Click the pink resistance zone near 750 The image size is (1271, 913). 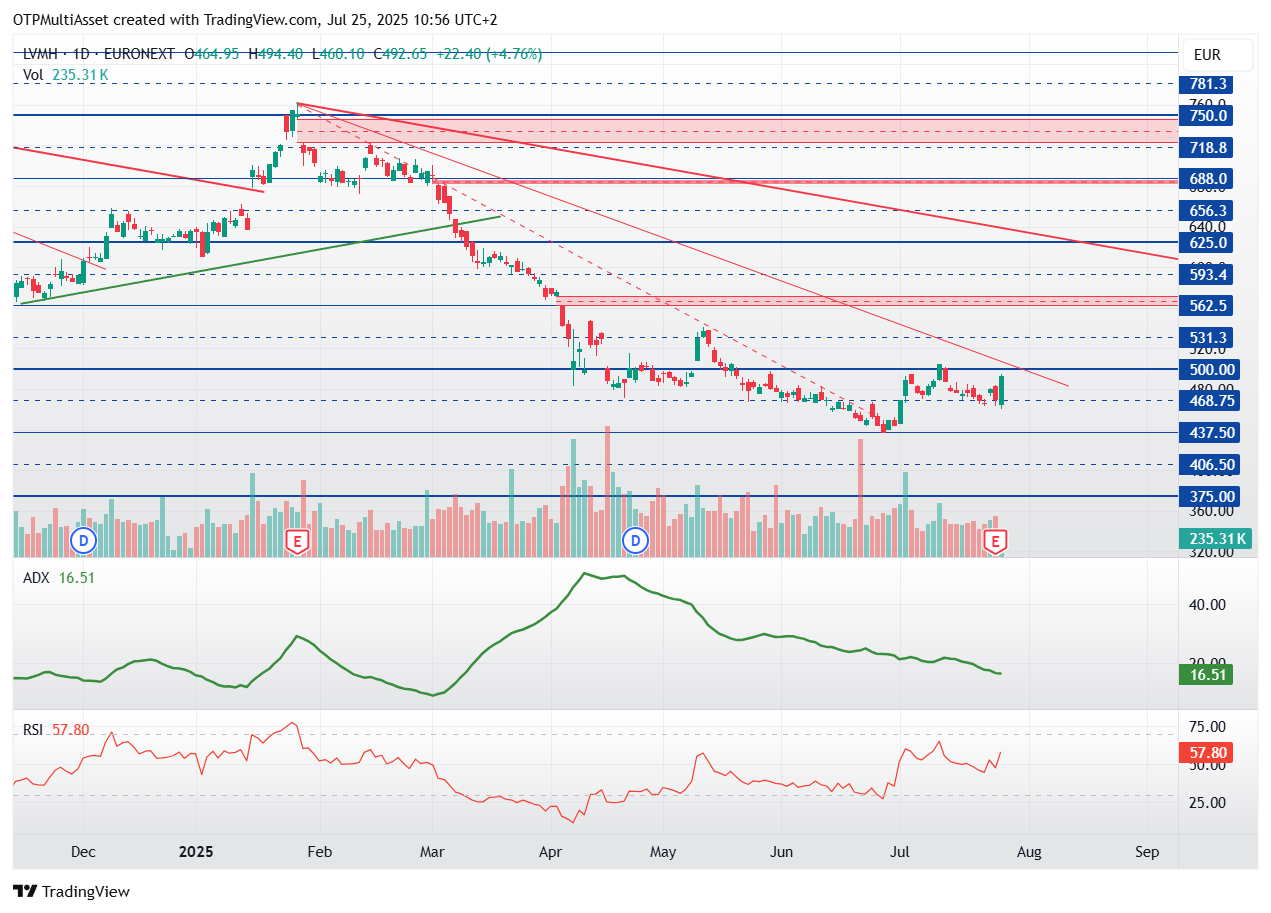tap(735, 131)
